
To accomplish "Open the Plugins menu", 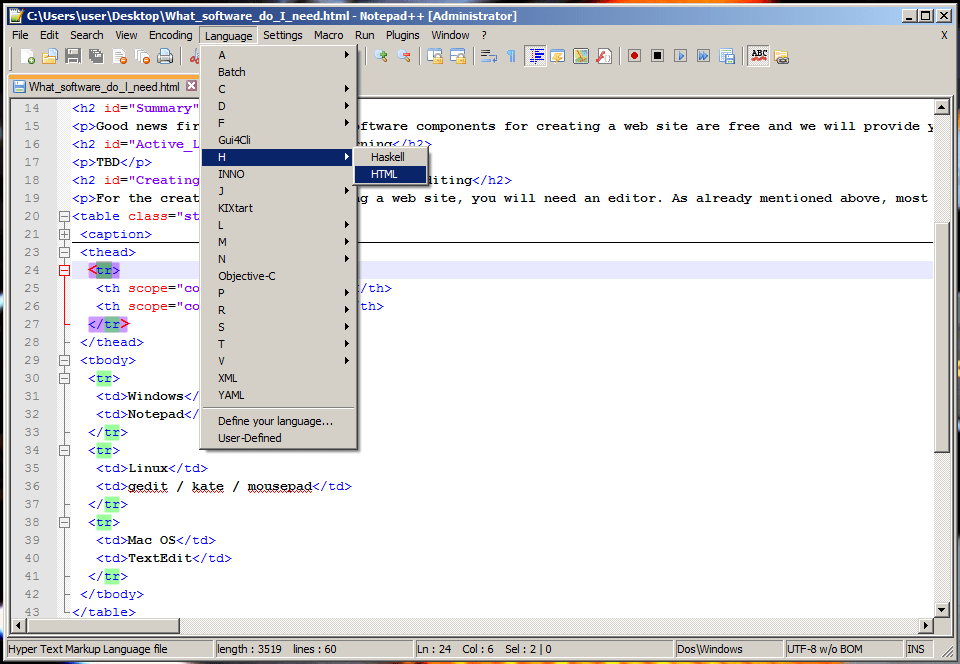I will [402, 34].
